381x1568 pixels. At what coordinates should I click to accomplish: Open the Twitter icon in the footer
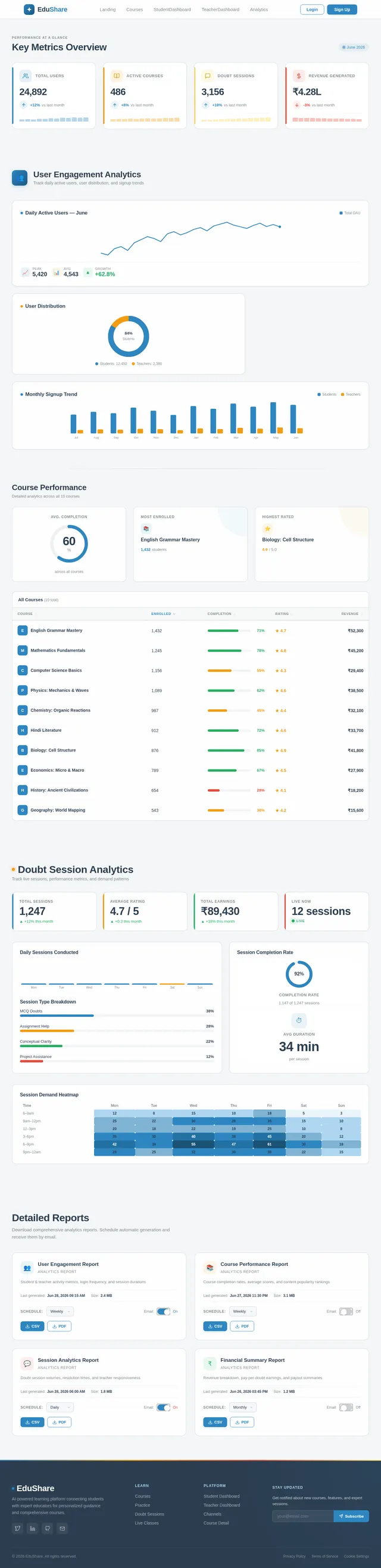[x=17, y=1529]
